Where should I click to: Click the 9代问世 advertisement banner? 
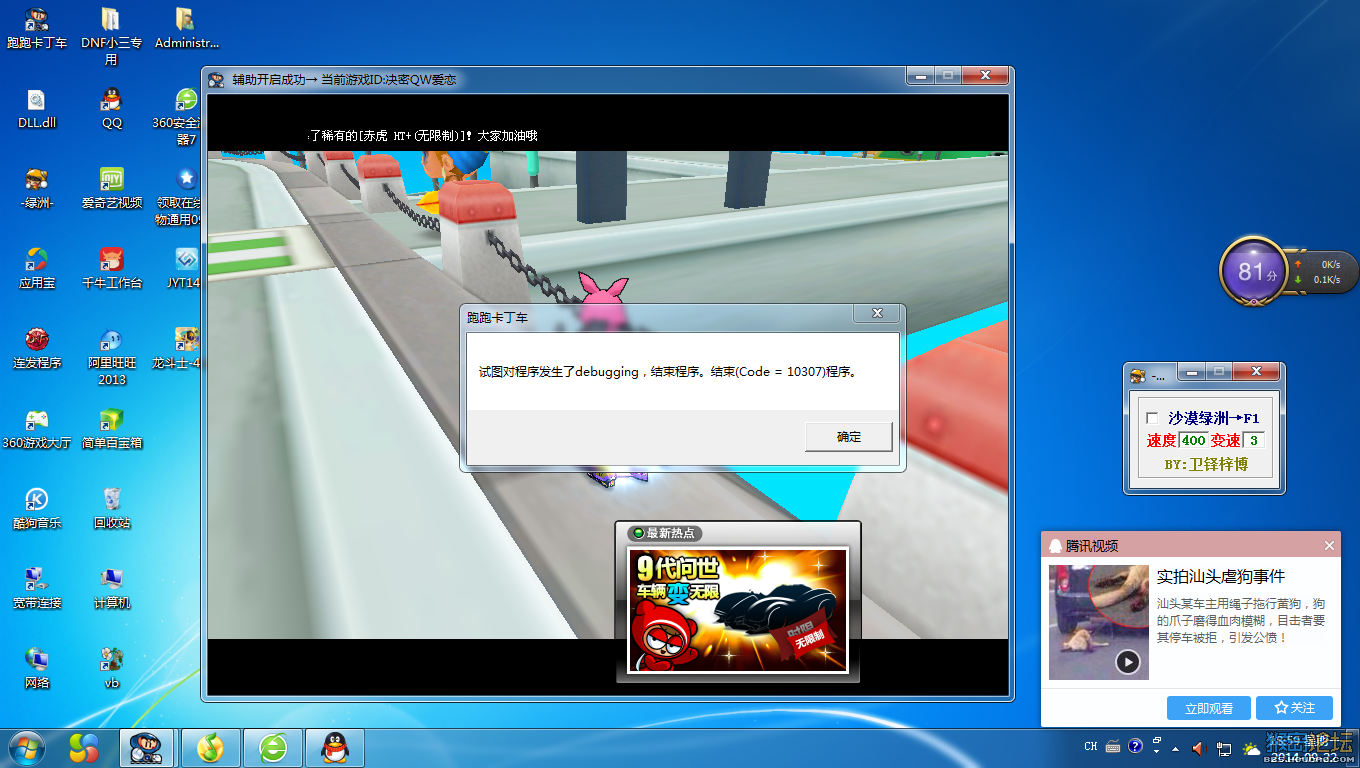pyautogui.click(x=737, y=611)
